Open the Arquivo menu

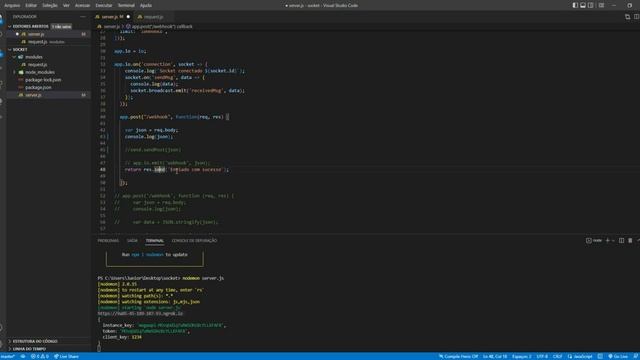(12, 5)
